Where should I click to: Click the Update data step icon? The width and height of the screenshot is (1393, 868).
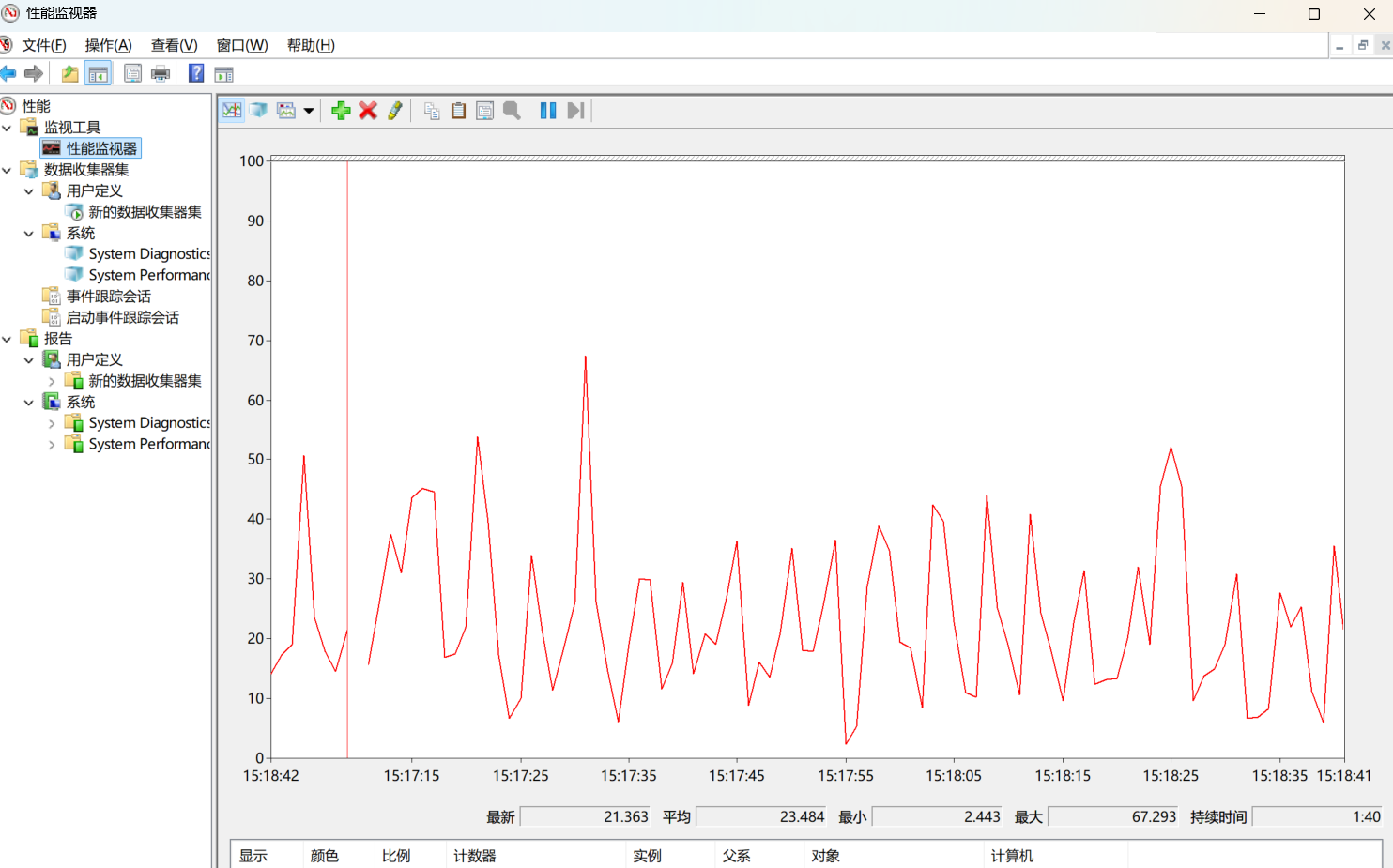click(575, 111)
